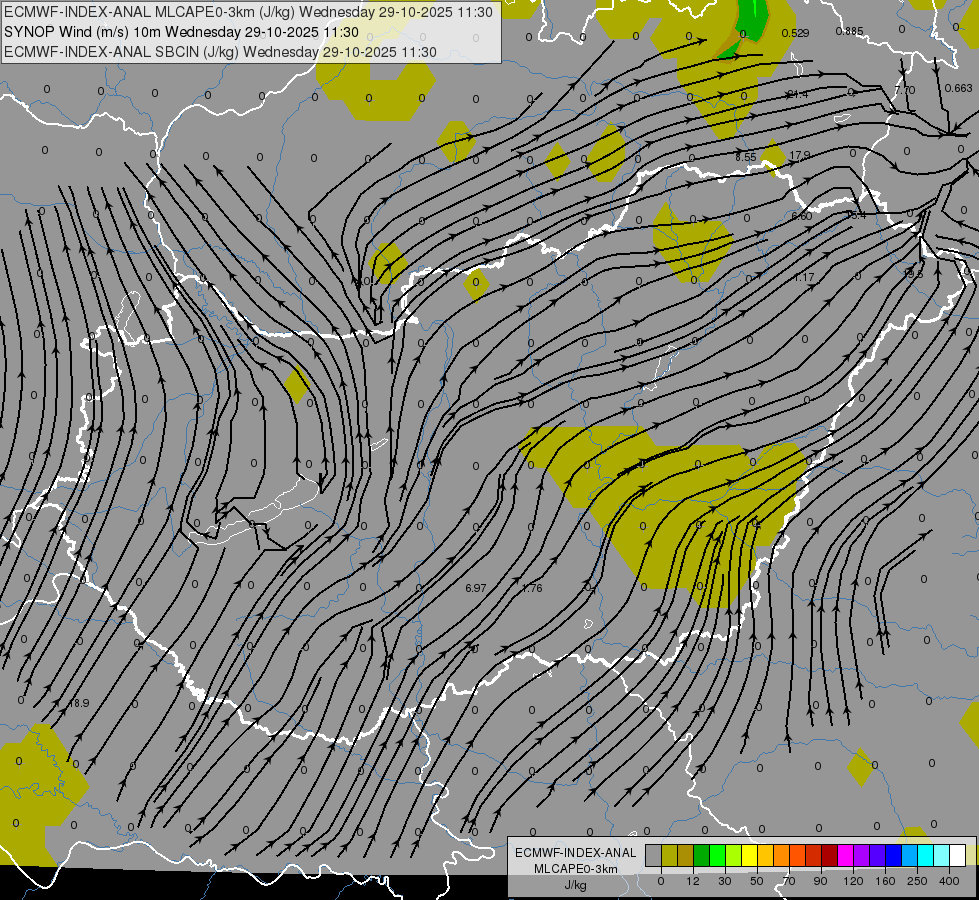The image size is (979, 900).
Task: Select the dark green legend swatch
Action: (702, 855)
